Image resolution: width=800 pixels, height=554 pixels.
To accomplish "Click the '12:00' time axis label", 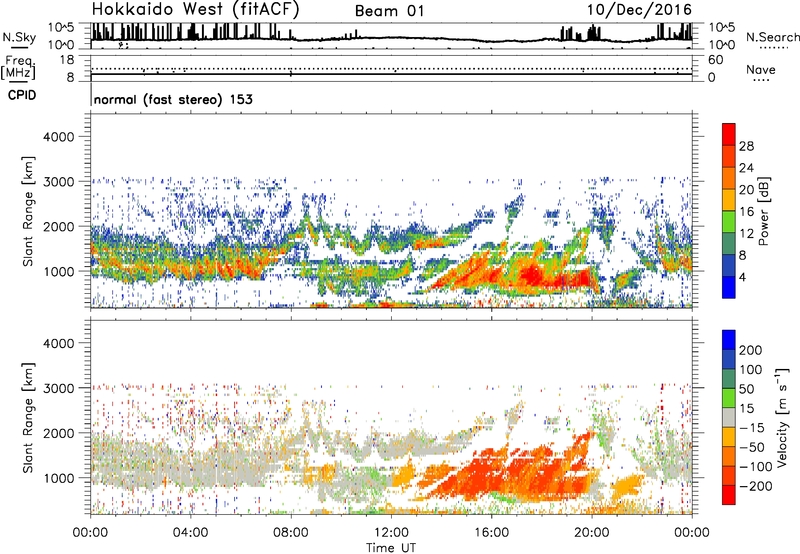I will click(x=391, y=533).
